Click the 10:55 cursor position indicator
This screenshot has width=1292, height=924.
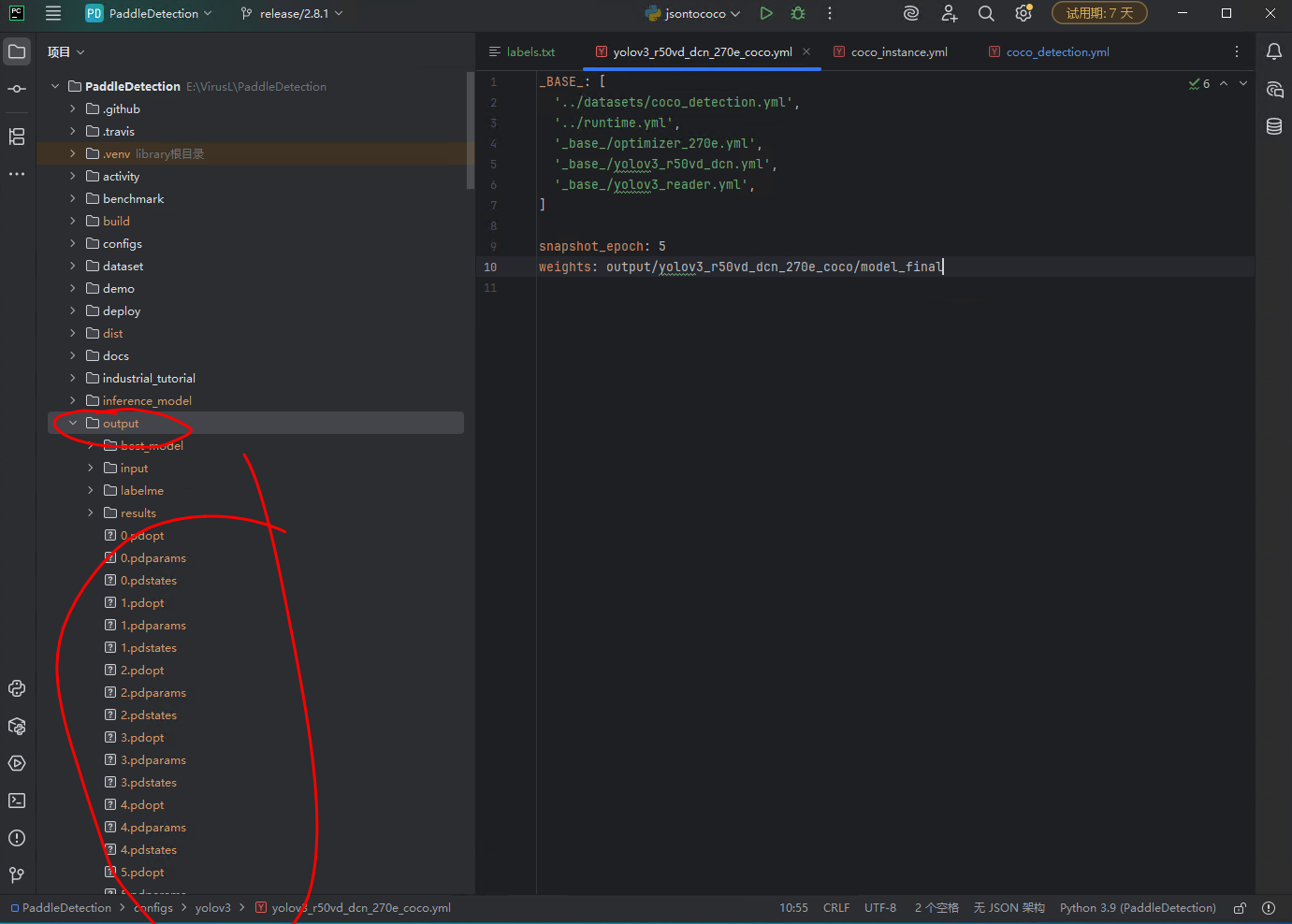tap(793, 908)
